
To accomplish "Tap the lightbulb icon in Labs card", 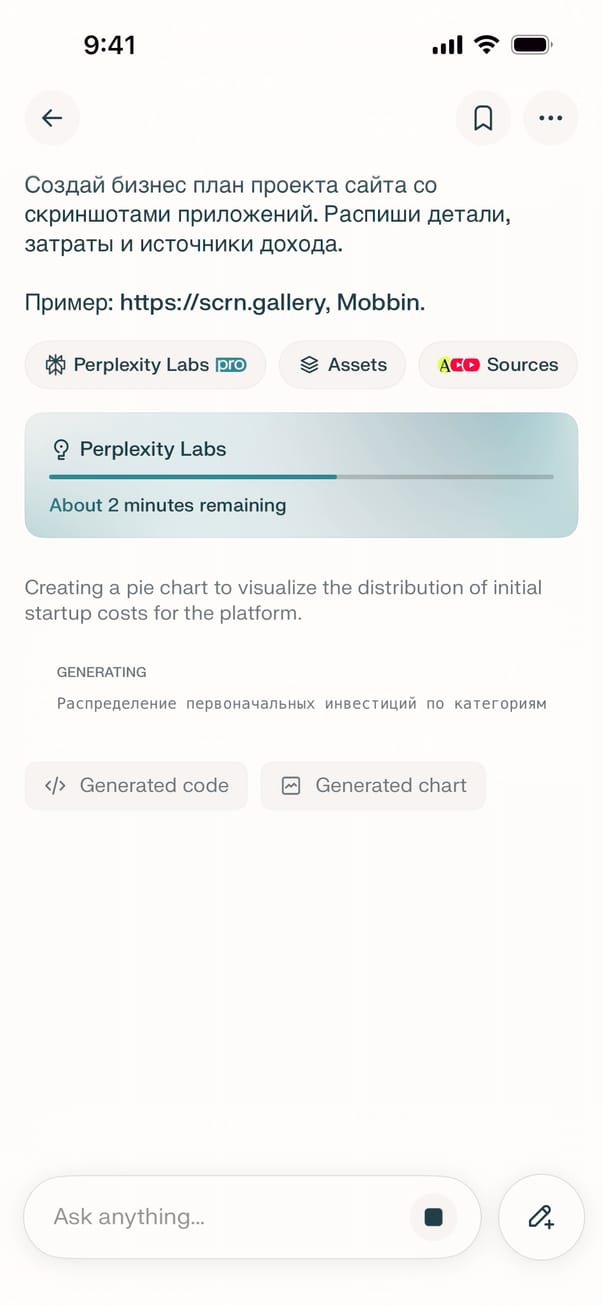I will [x=60, y=449].
